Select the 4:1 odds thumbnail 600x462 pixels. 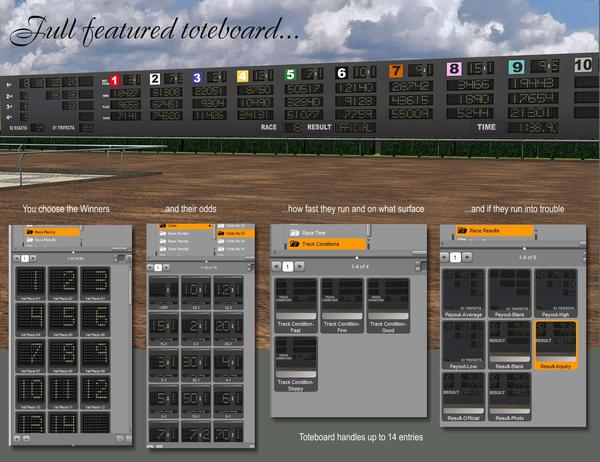[x=228, y=366]
